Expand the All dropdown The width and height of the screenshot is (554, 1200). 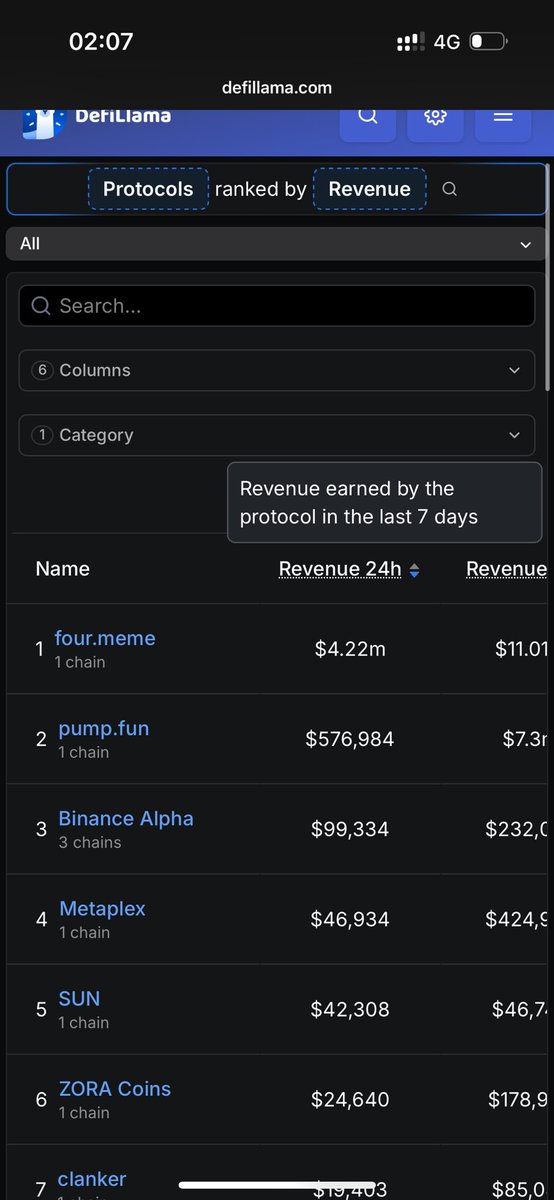click(276, 244)
